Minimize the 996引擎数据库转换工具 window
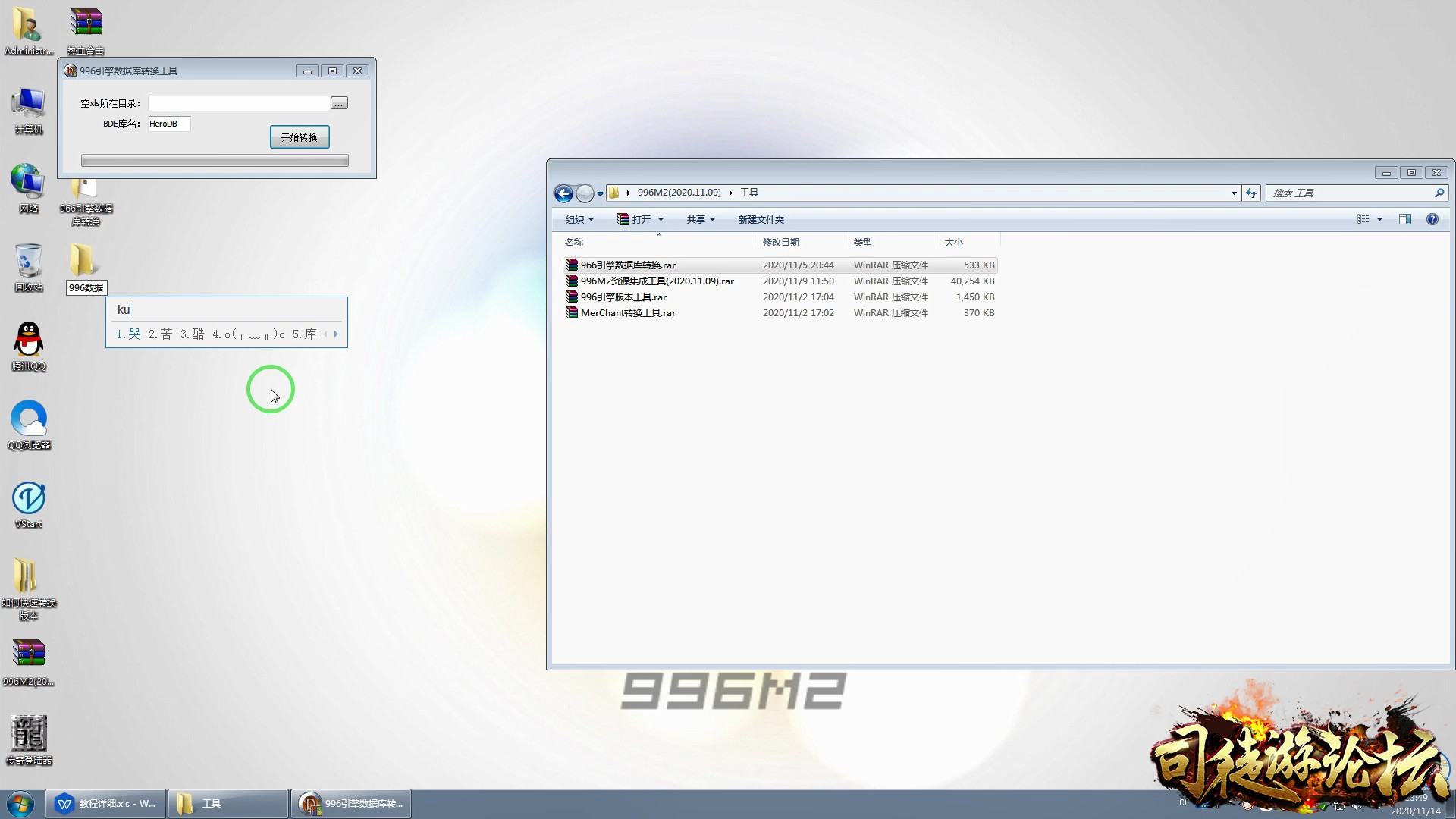Image resolution: width=1456 pixels, height=819 pixels. click(307, 71)
